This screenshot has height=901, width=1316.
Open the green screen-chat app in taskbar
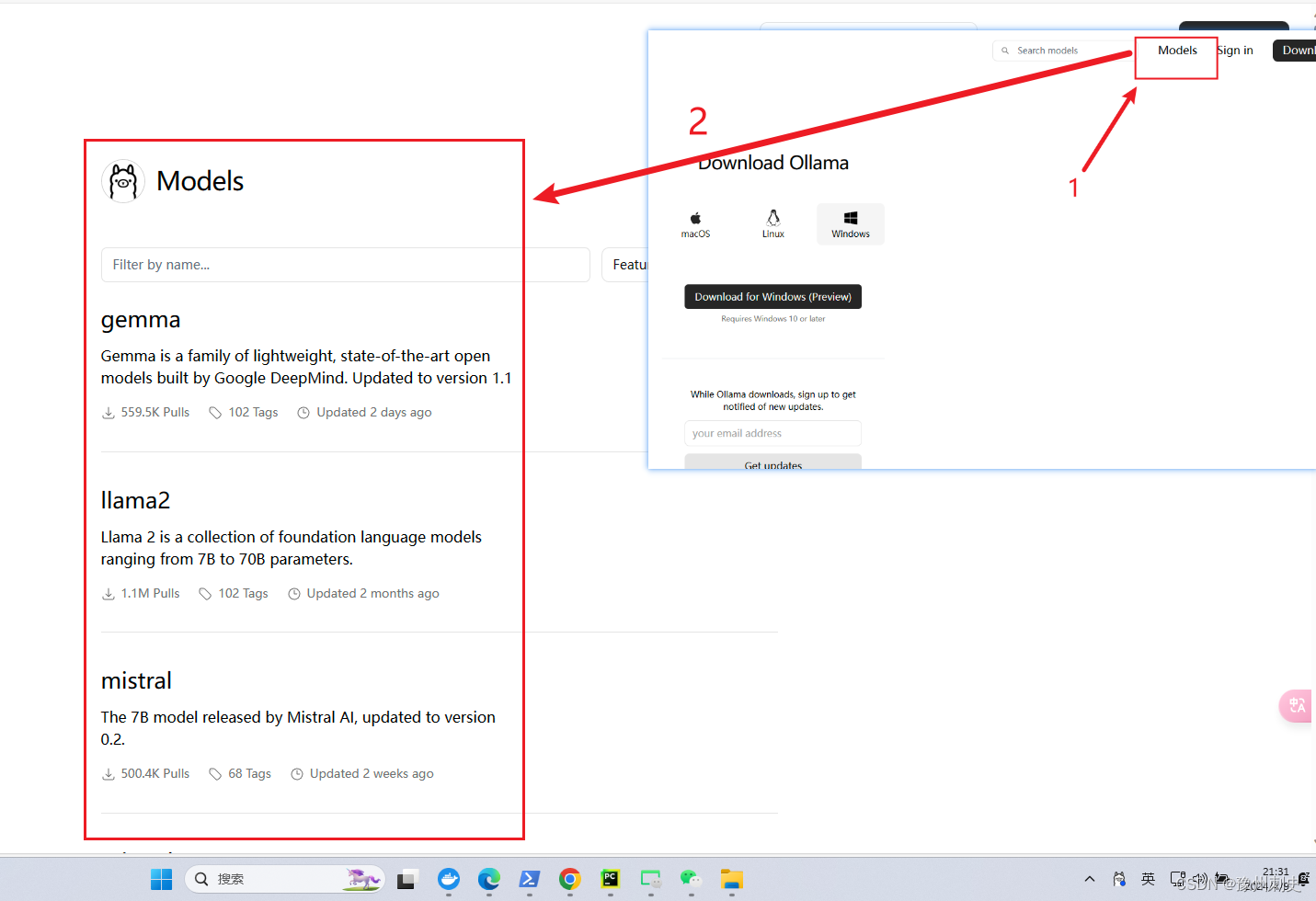[x=651, y=880]
